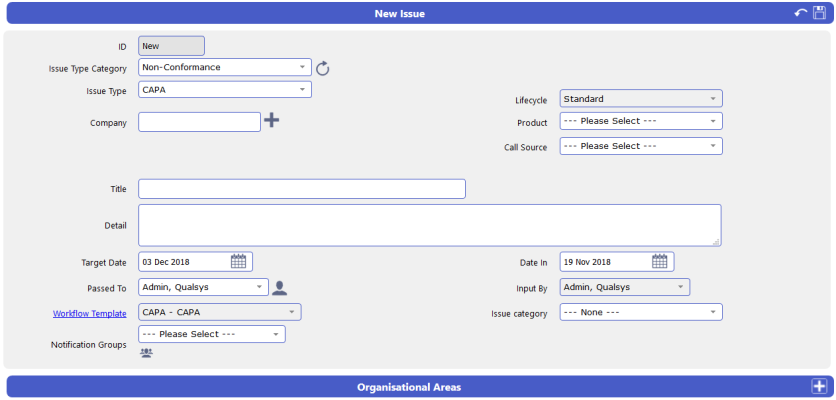
Task: Click the save floppy disk icon
Action: [x=819, y=13]
